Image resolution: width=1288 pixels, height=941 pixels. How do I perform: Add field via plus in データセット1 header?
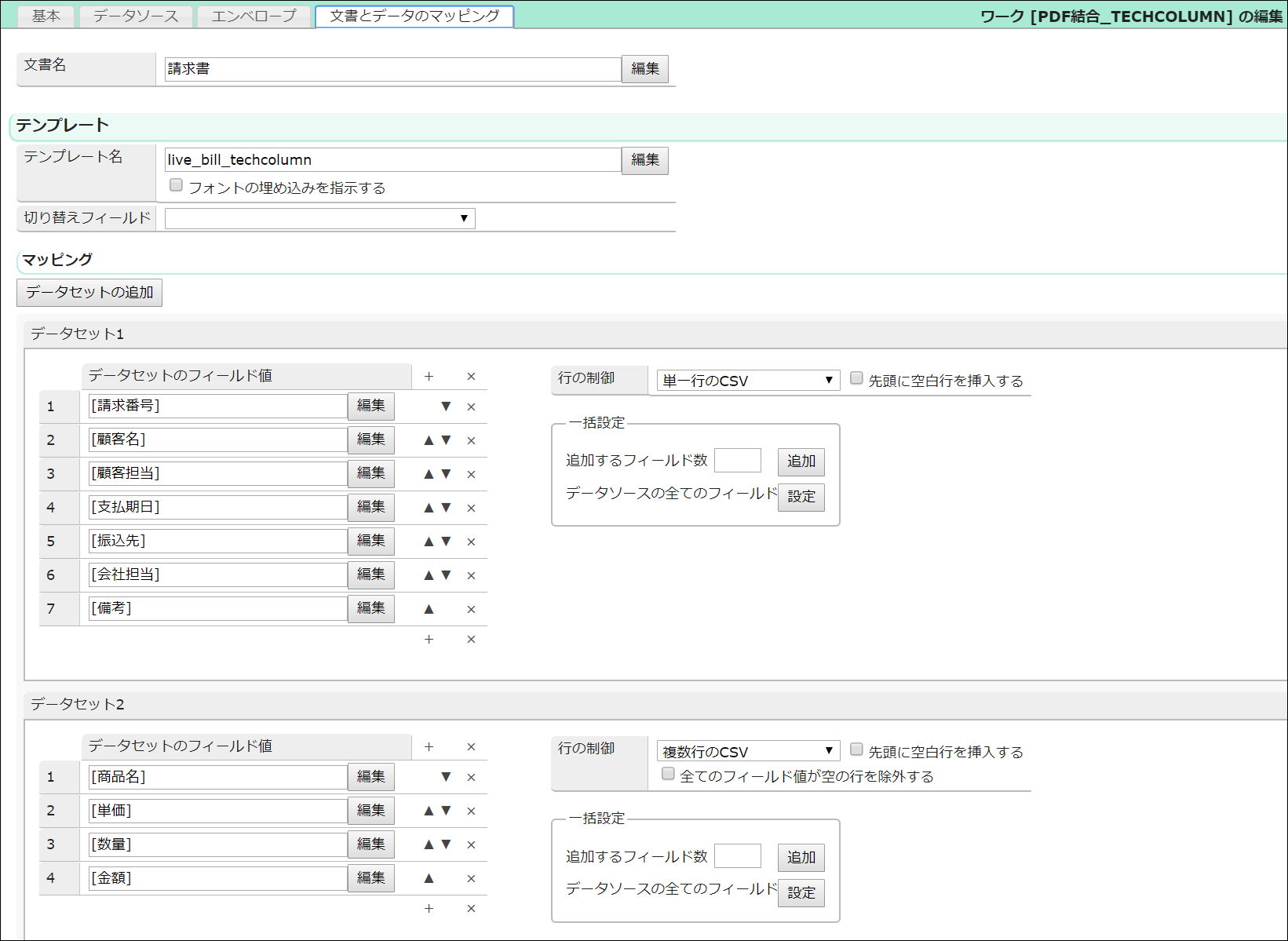pos(429,377)
